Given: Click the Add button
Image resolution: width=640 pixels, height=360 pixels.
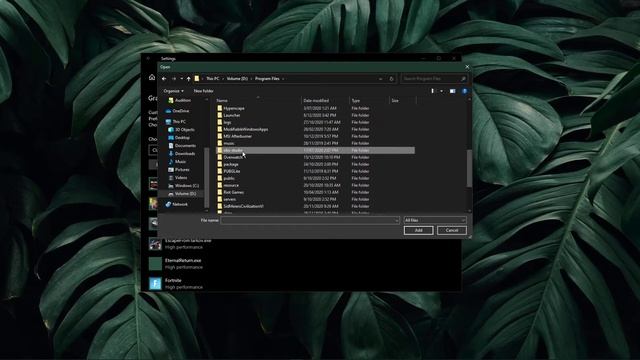Looking at the screenshot, I should pyautogui.click(x=418, y=231).
